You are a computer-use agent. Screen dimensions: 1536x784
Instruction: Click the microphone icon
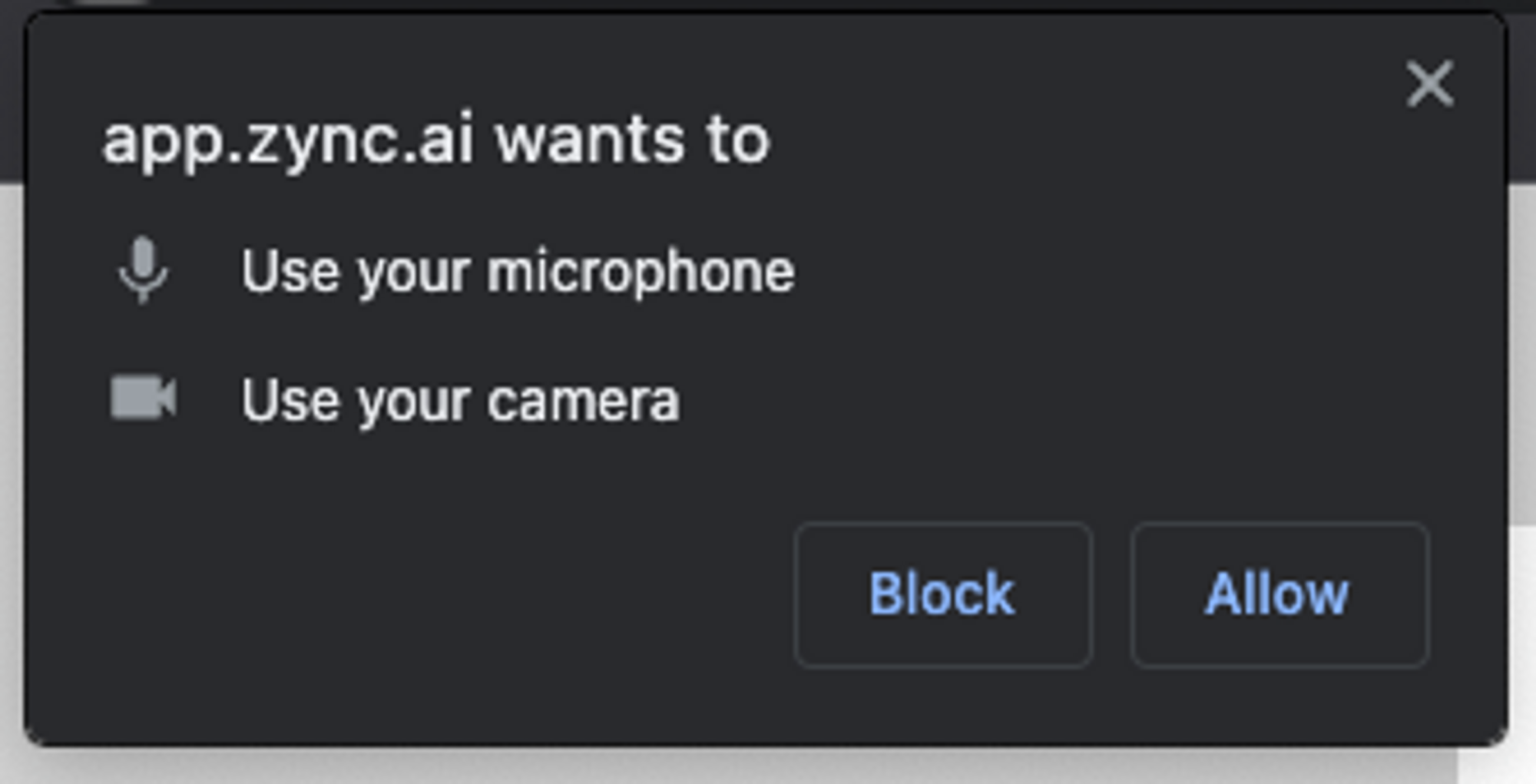[143, 270]
